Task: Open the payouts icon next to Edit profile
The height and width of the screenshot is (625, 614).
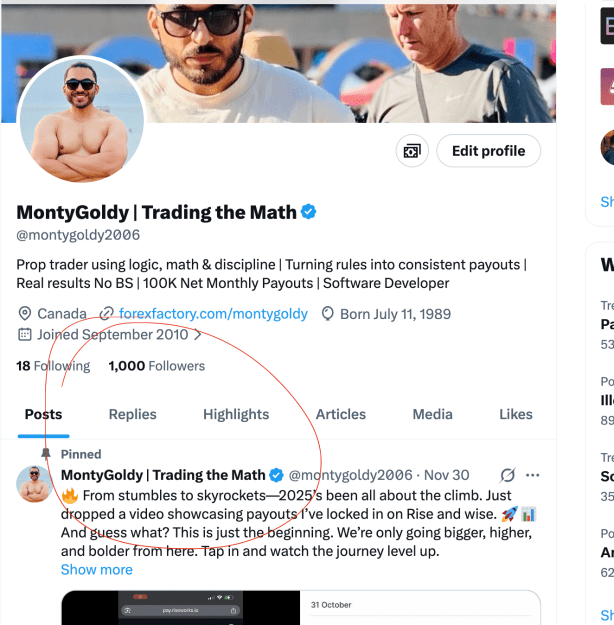Action: pos(412,151)
